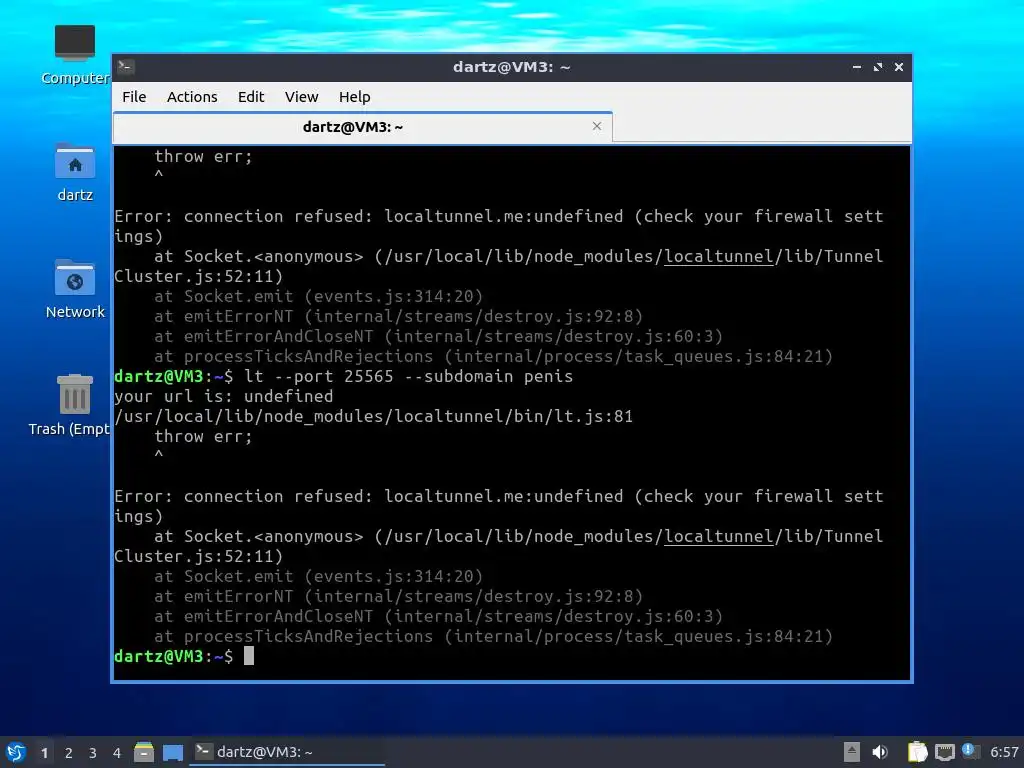Select the dartz home folder icon
The image size is (1024, 768).
(75, 172)
